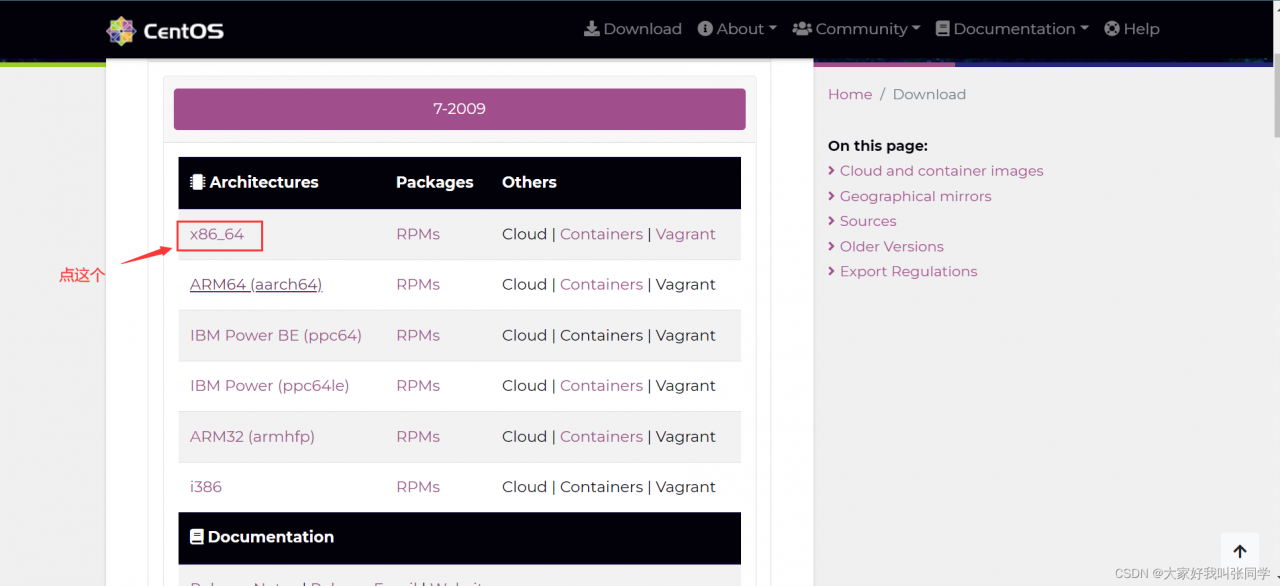The width and height of the screenshot is (1280, 586).
Task: Open the ARM32 (armhfp) link
Action: (x=252, y=437)
